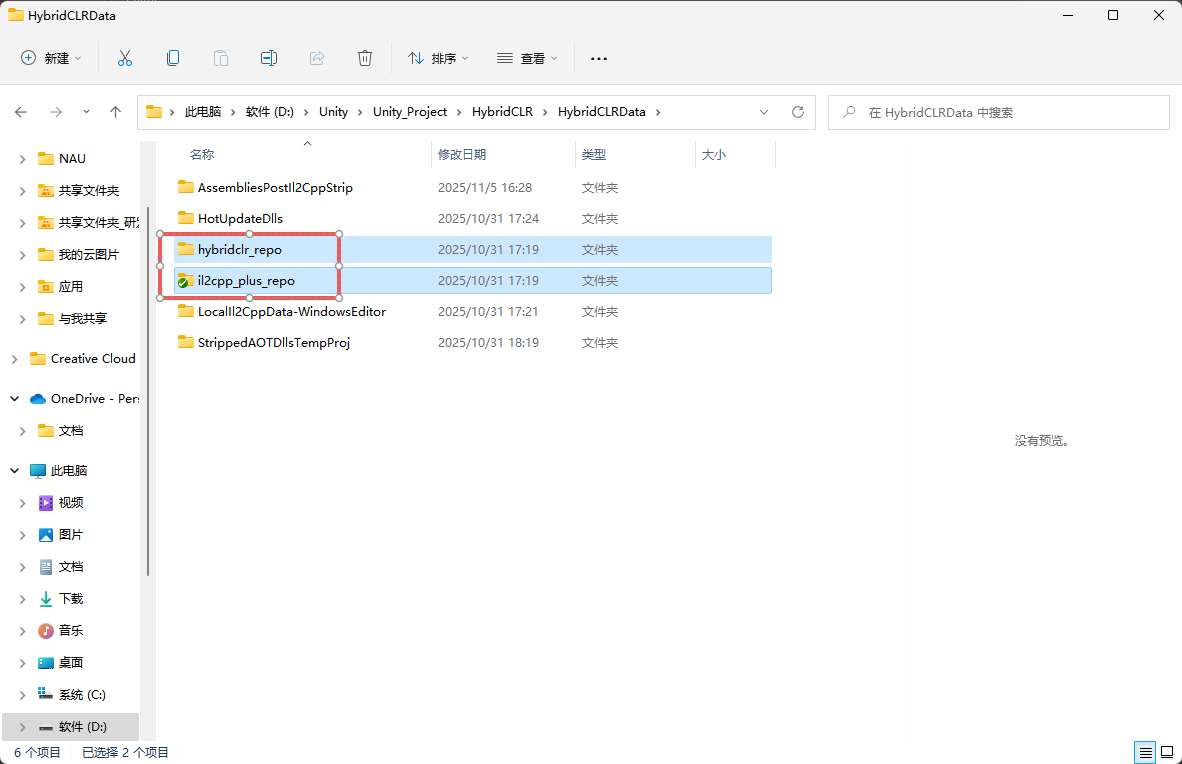
Task: Expand the NAU folder in sidebar
Action: pyautogui.click(x=22, y=159)
